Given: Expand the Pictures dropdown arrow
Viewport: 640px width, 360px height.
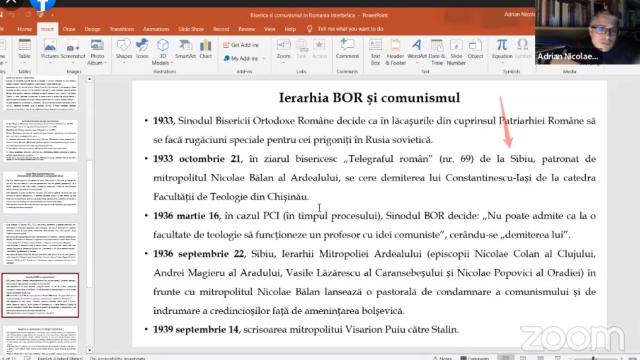Looking at the screenshot, I should point(50,63).
